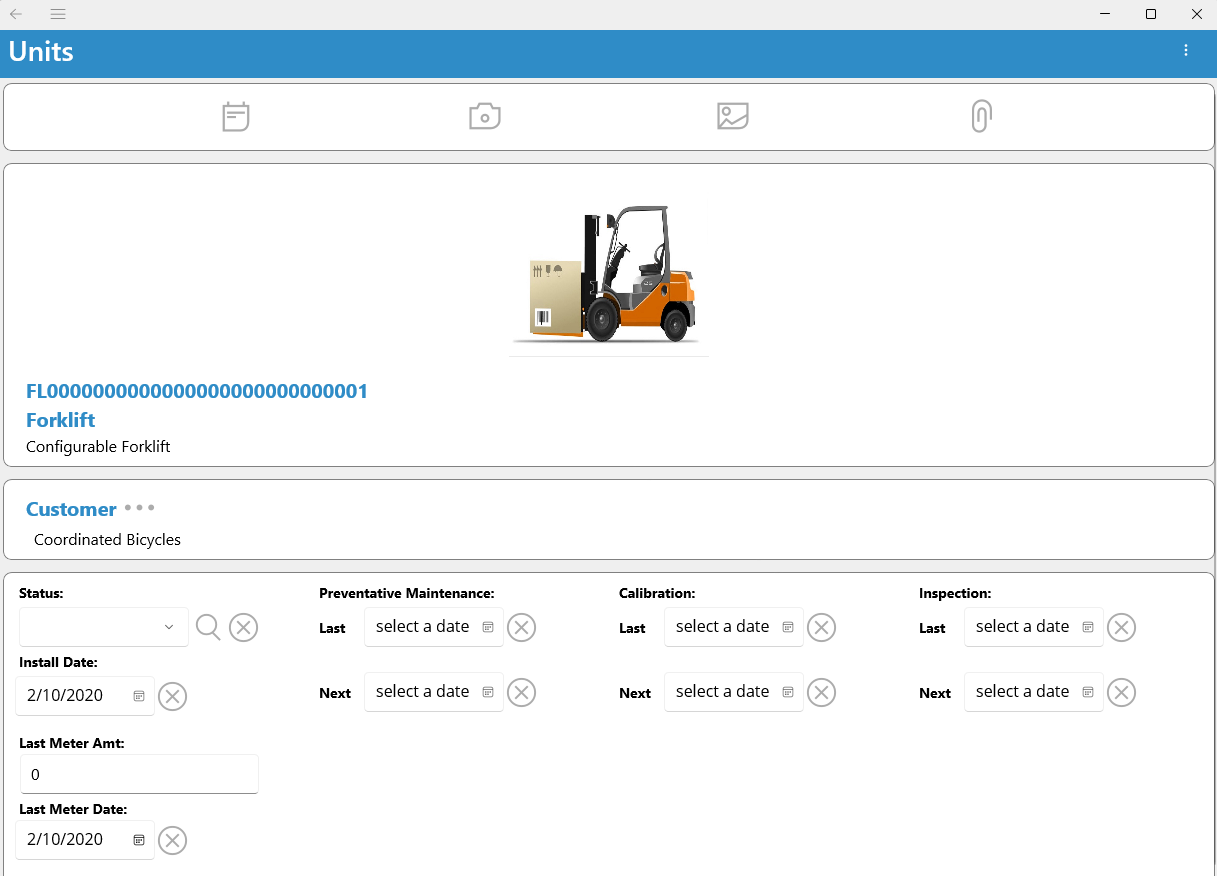Screen dimensions: 1217x876
Task: Open the vertical dots overflow menu
Action: click(1186, 50)
